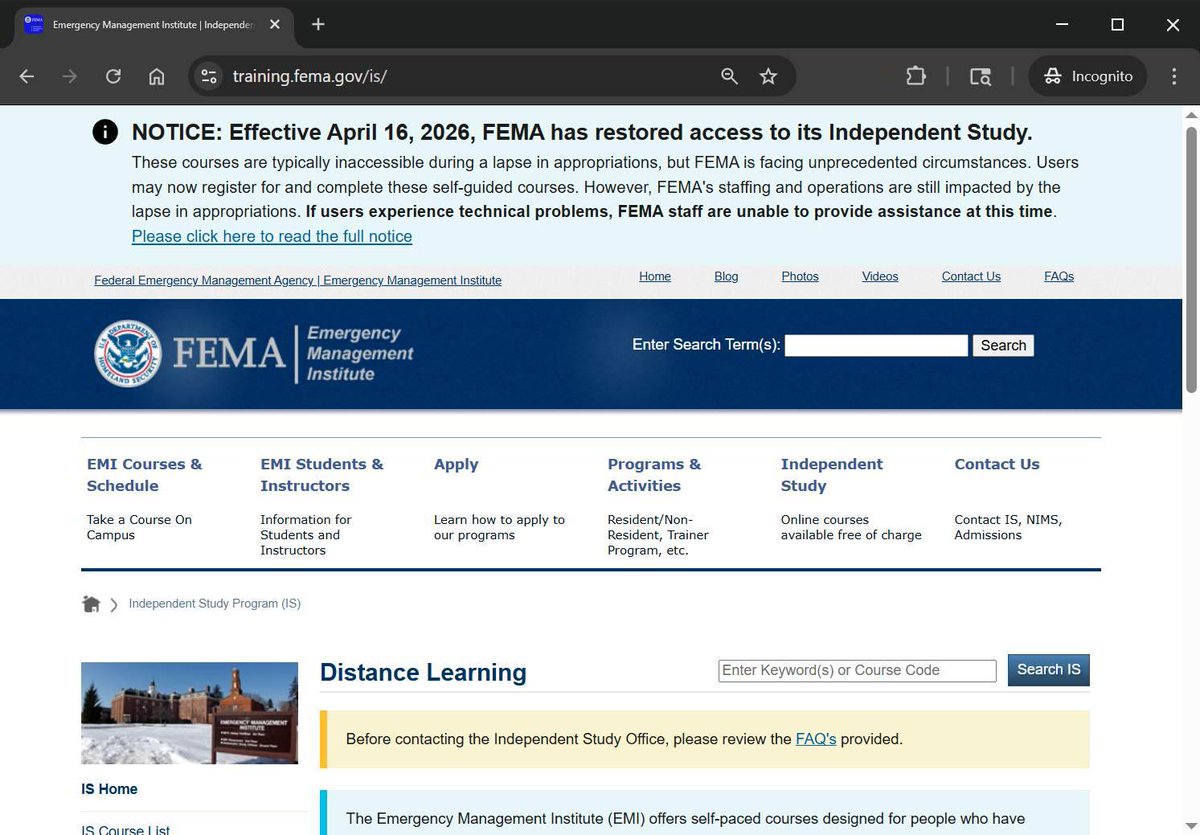The width and height of the screenshot is (1200, 835).
Task: Click the header Search button
Action: [1003, 345]
